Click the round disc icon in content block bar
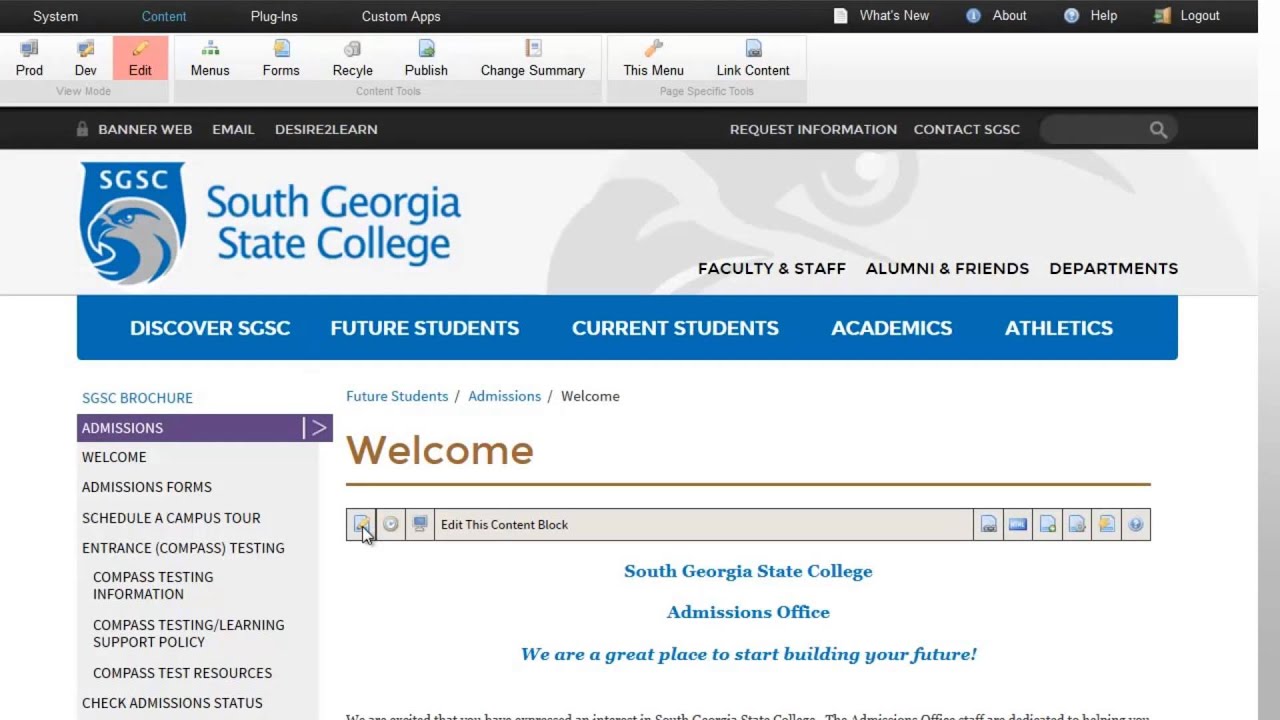The width and height of the screenshot is (1280, 720). tap(391, 524)
